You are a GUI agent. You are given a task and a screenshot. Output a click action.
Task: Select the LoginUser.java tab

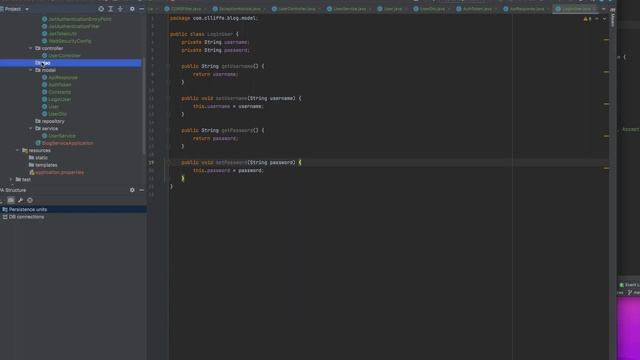(576, 9)
